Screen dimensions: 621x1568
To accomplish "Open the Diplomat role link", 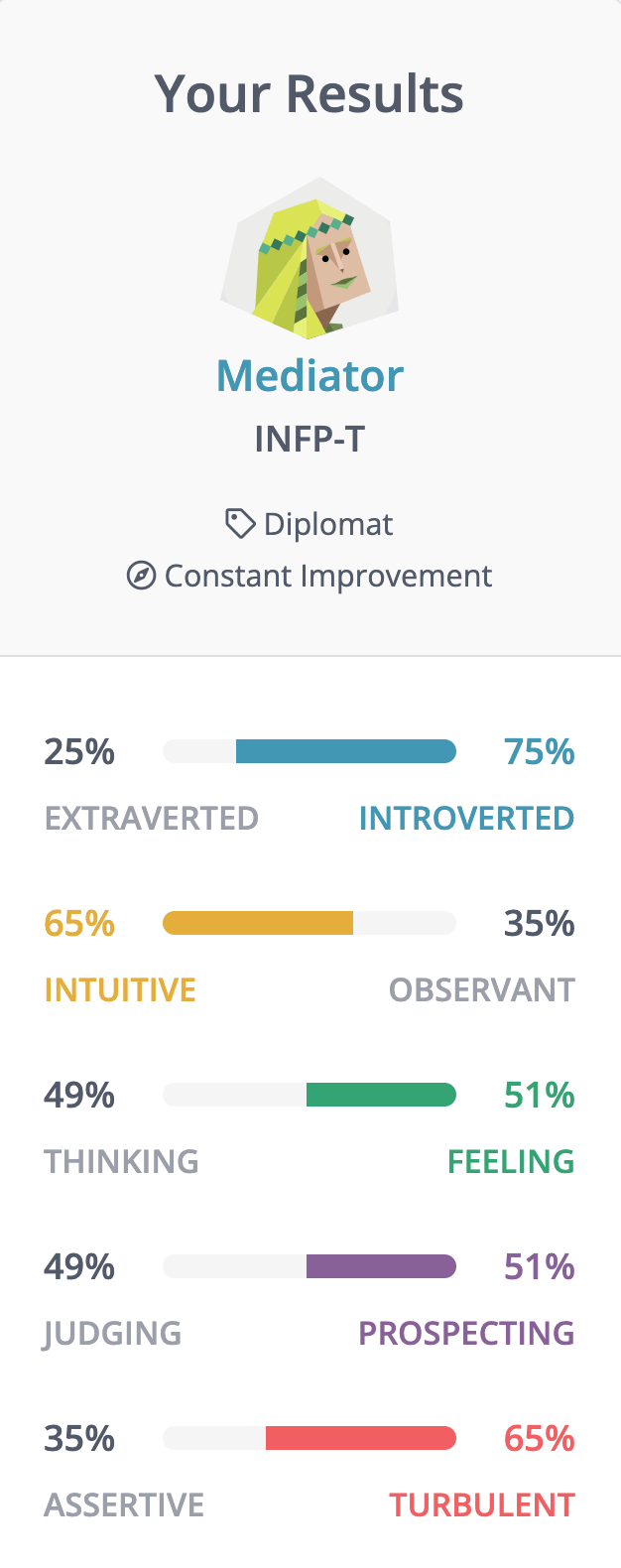I will point(328,524).
